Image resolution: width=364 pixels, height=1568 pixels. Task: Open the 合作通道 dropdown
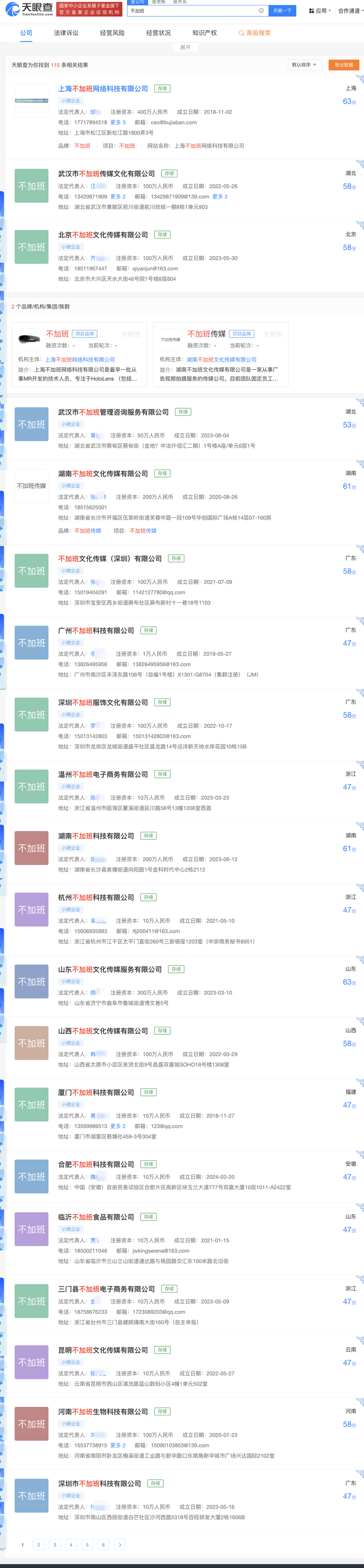tap(351, 11)
